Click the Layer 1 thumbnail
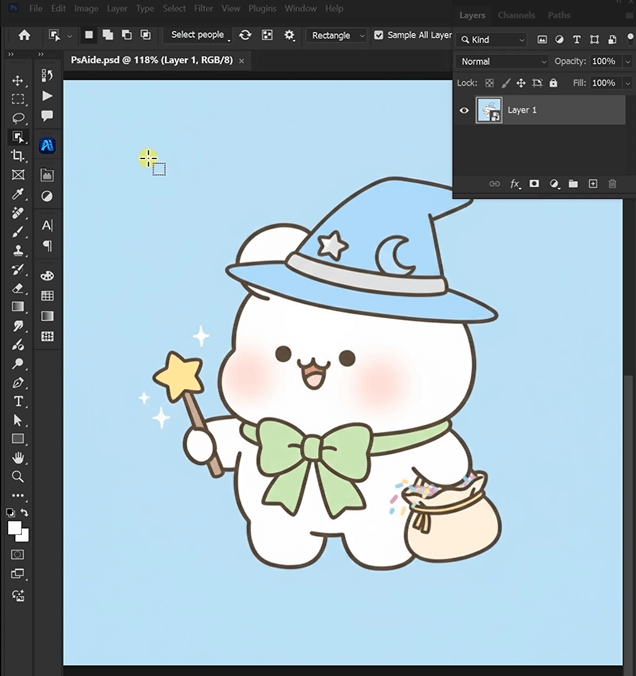This screenshot has height=676, width=636. coord(489,110)
